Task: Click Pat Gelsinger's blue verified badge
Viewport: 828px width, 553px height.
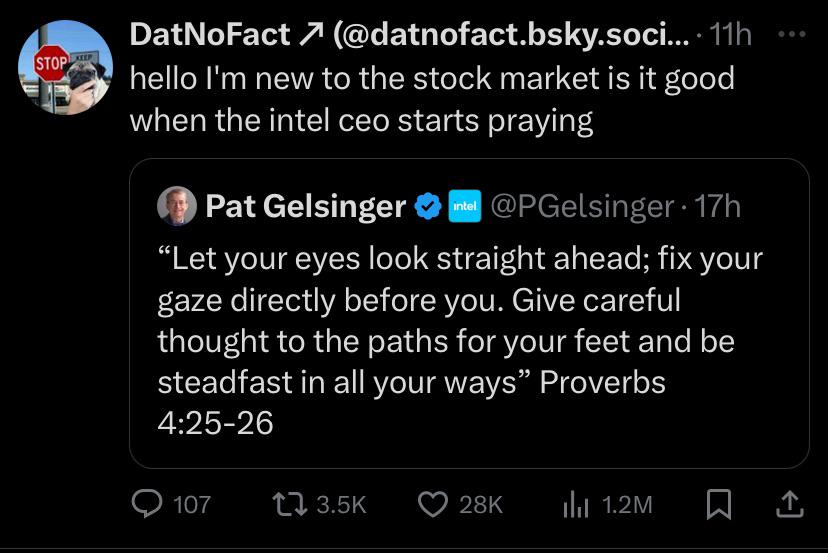Action: 427,207
